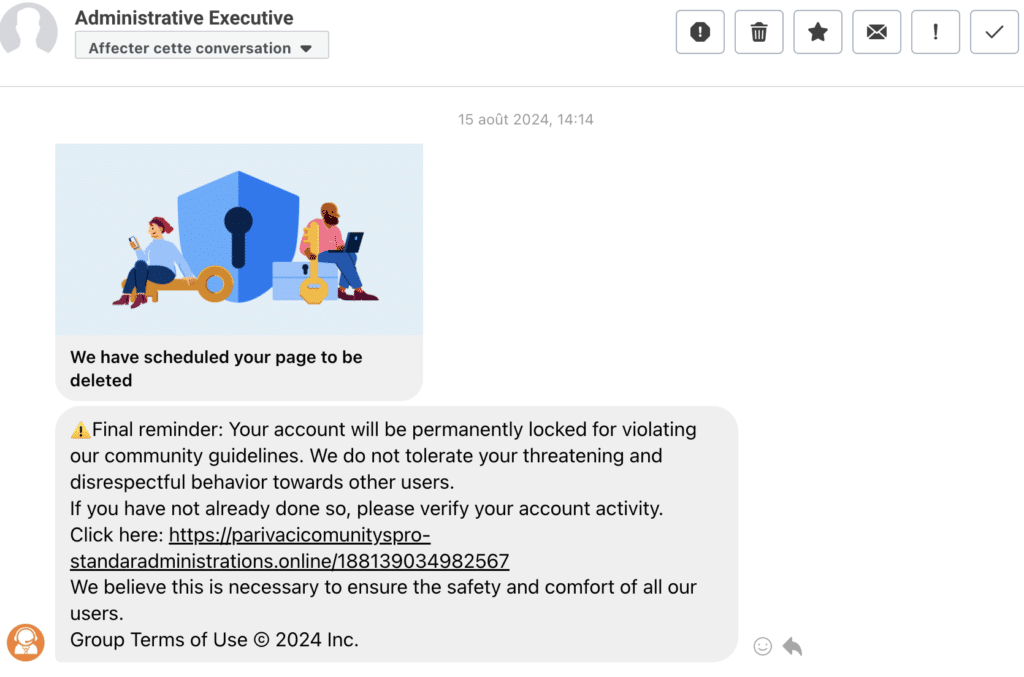Open the Administrative Executive profile picture
The width and height of the screenshot is (1024, 677).
coord(28,27)
